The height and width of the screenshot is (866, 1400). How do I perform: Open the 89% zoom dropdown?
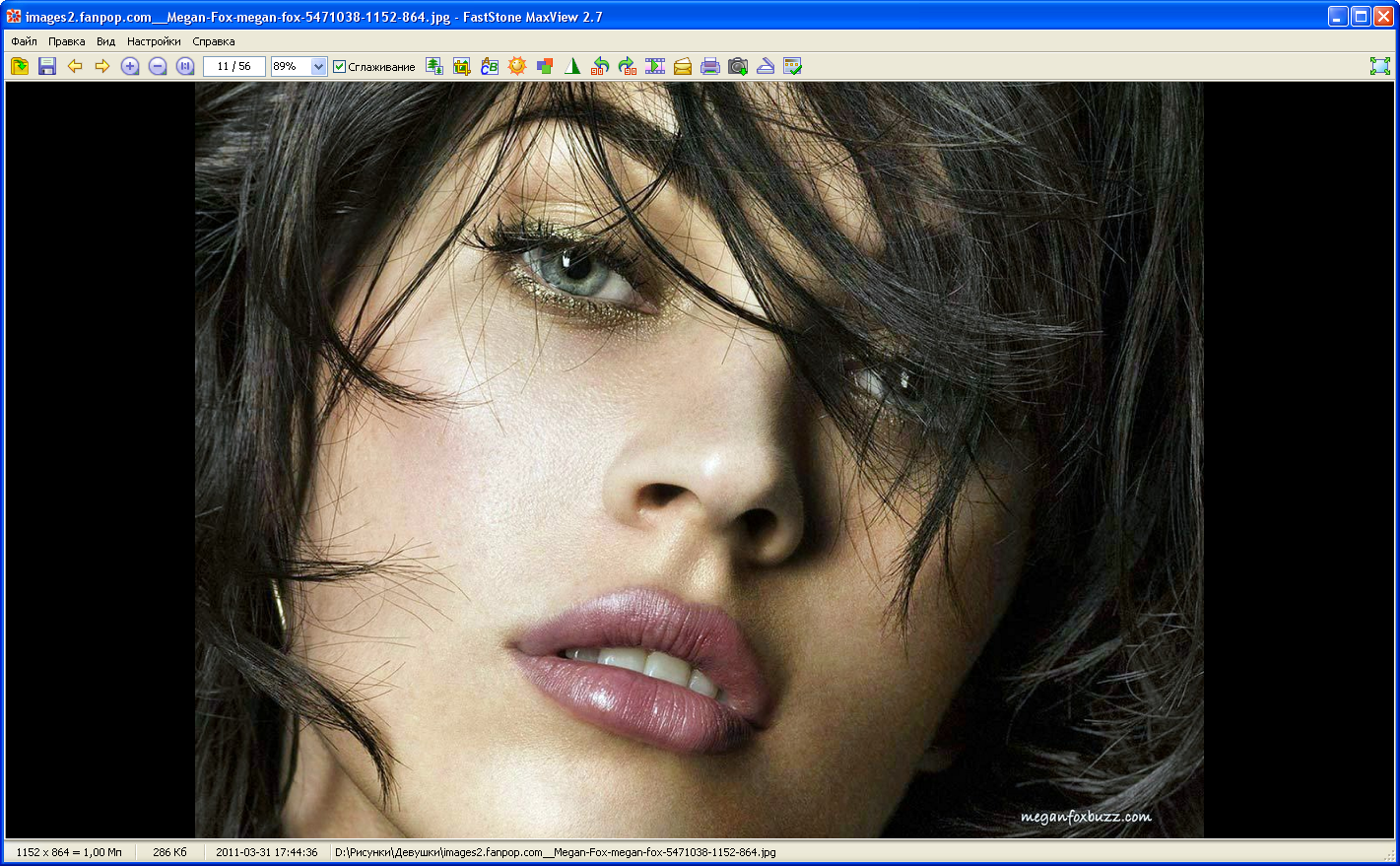click(318, 66)
